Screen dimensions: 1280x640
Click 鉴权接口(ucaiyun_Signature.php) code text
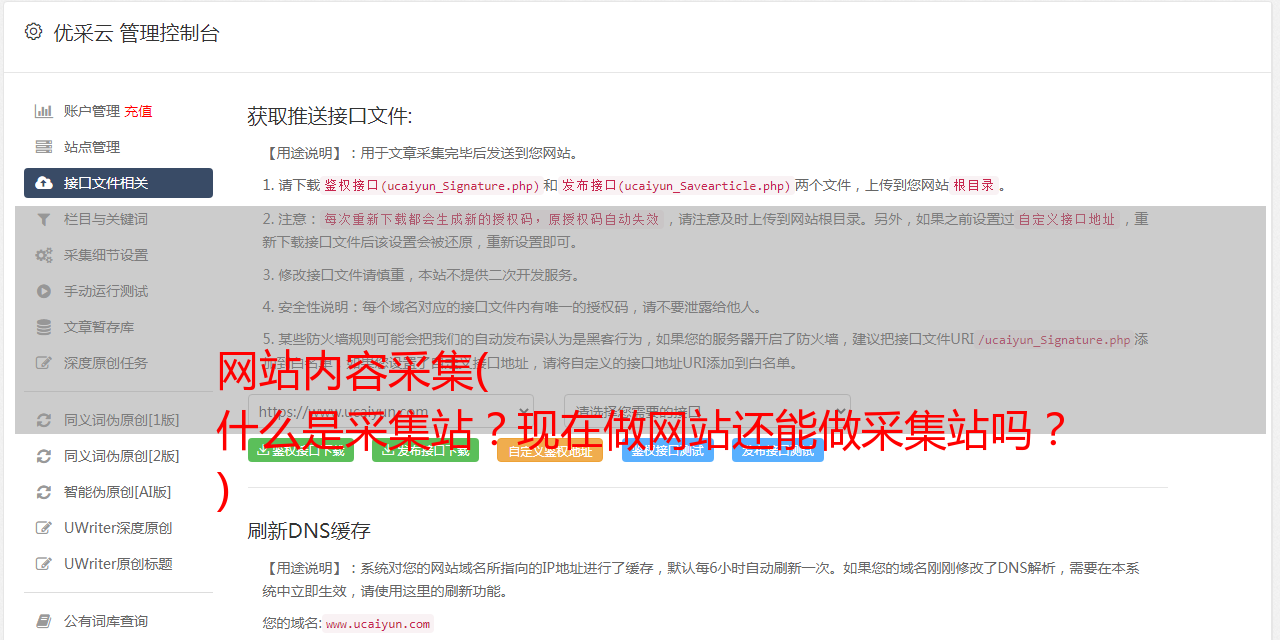tap(432, 185)
